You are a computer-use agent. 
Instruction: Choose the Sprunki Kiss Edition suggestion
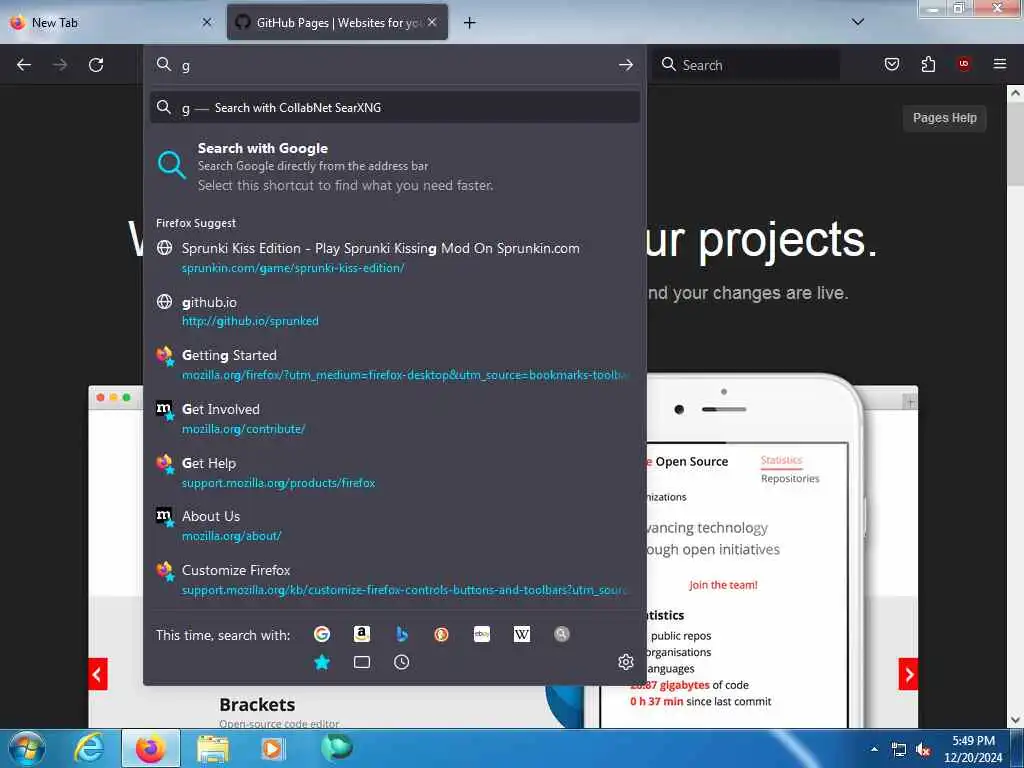tap(394, 257)
